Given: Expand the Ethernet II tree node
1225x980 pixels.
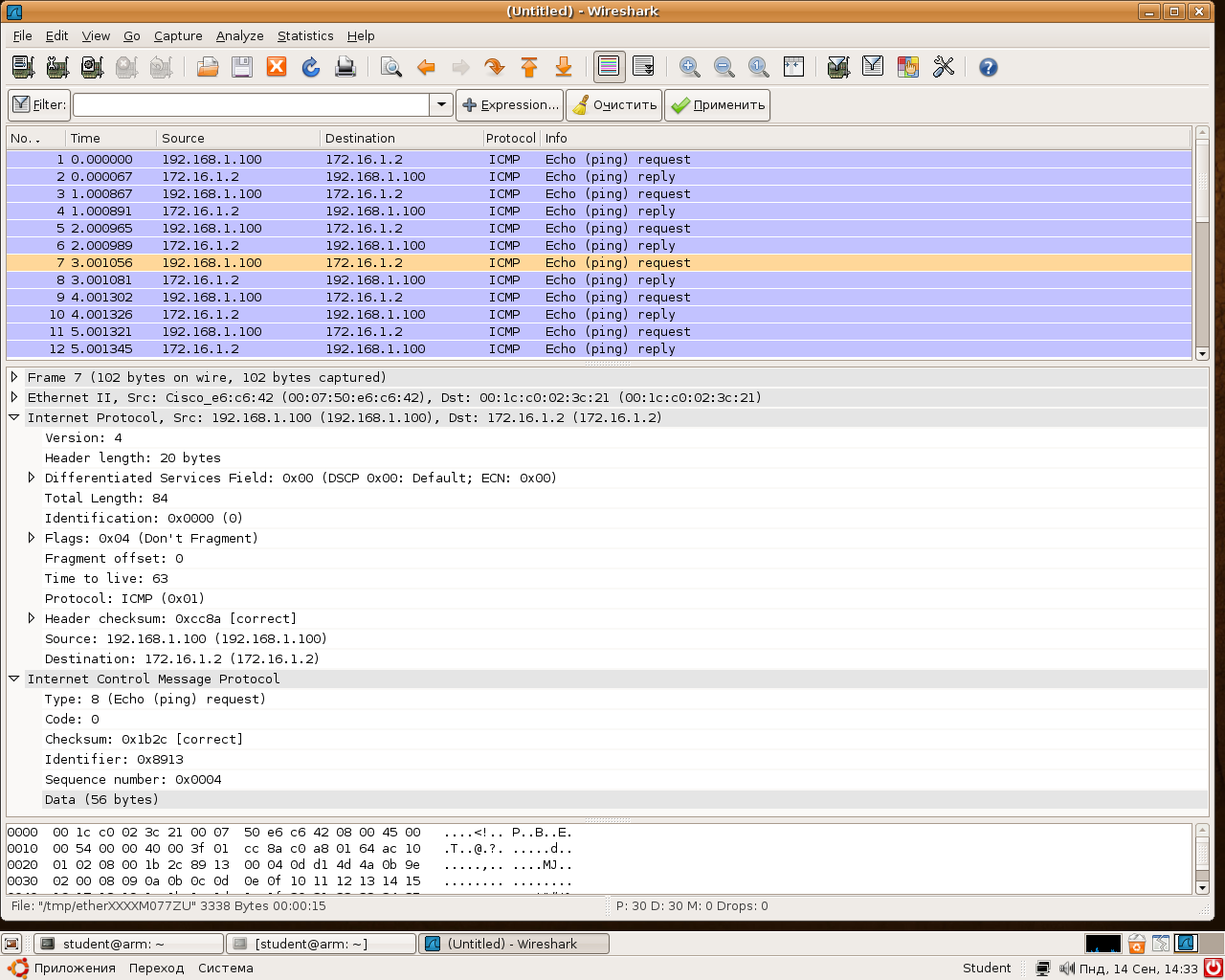Looking at the screenshot, I should (14, 397).
